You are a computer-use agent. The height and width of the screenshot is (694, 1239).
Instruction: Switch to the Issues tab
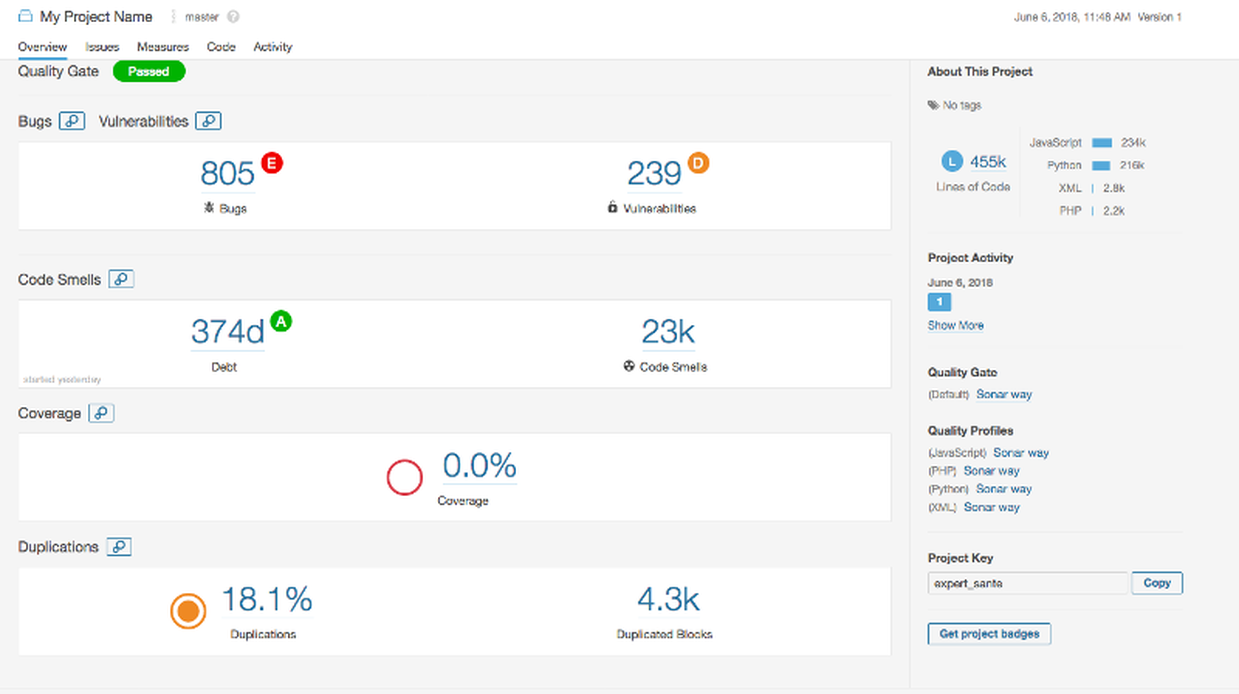coord(102,47)
